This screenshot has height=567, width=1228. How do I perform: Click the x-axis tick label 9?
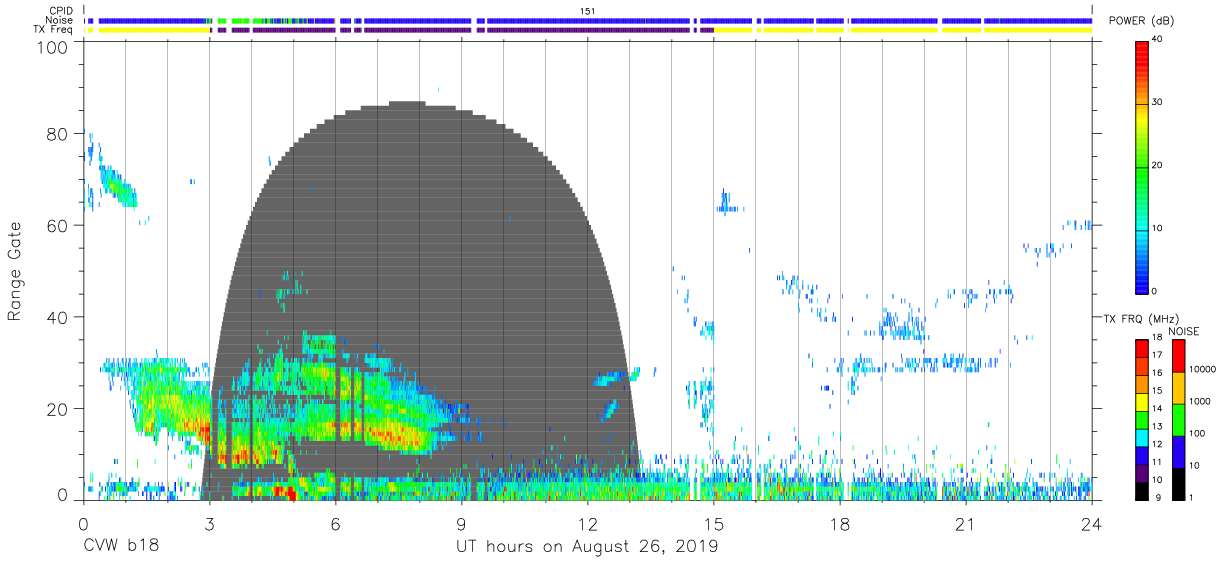pos(461,524)
